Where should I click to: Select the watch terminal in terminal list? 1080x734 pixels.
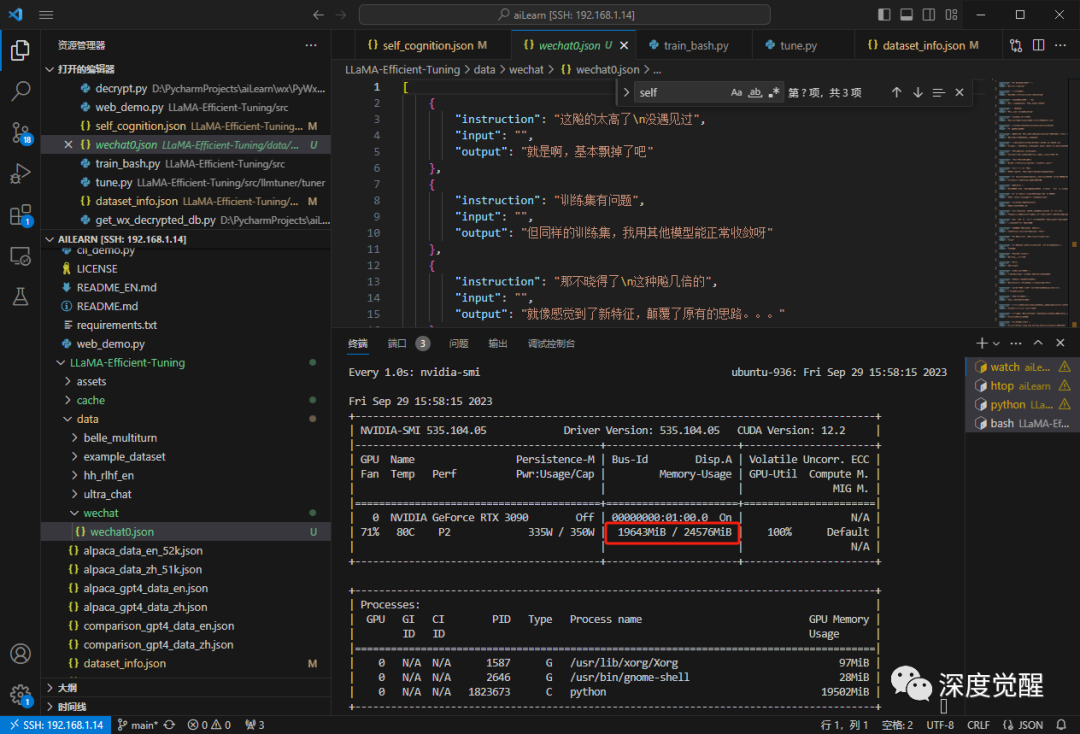point(1022,367)
